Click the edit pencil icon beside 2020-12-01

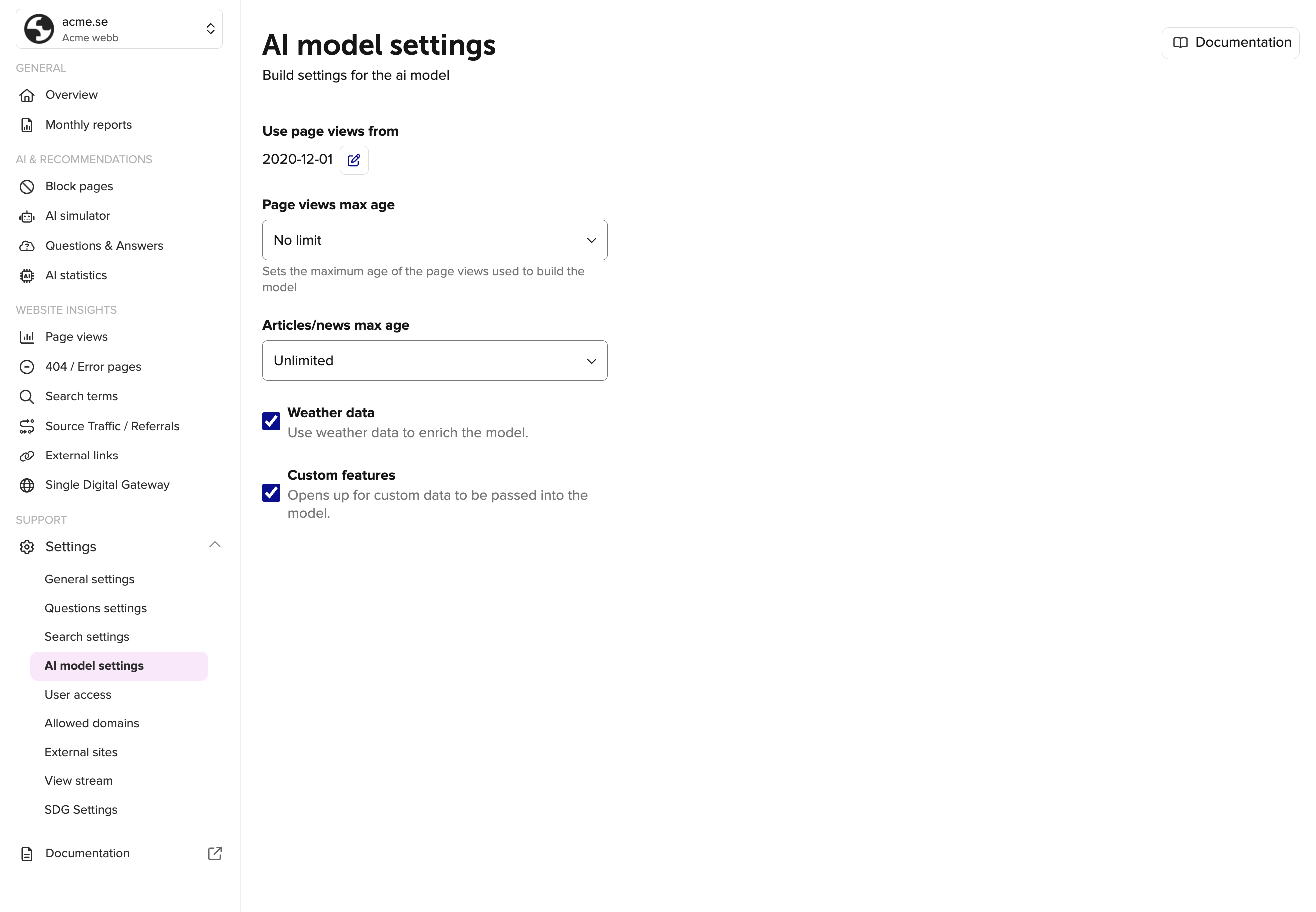click(x=353, y=160)
